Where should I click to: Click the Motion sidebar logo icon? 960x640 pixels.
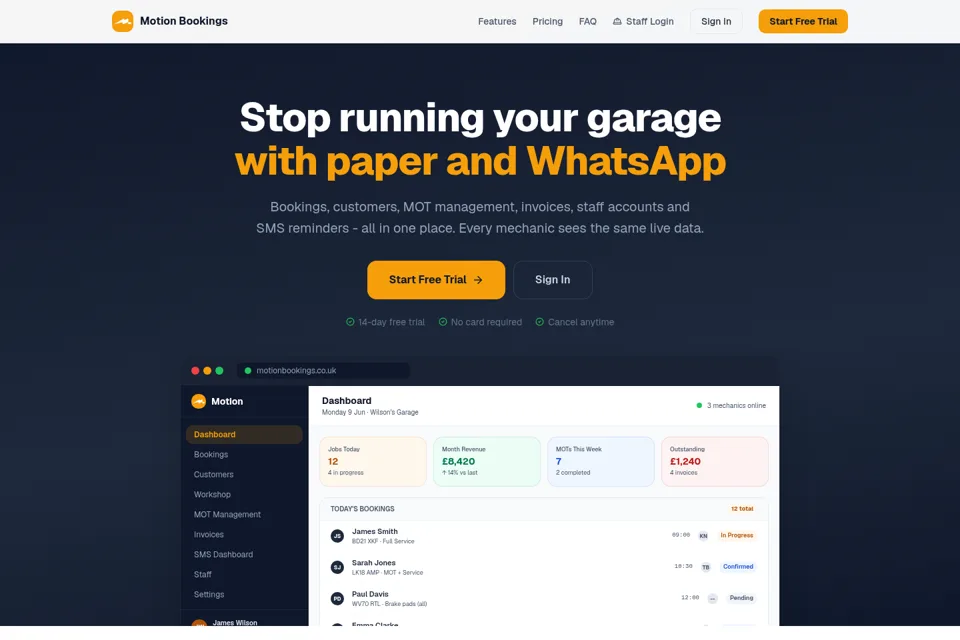pos(198,401)
